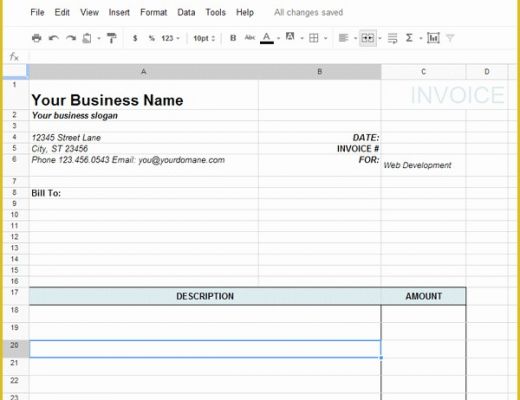Click the "City, ST 23456" cell
520x400 pixels.
coord(144,149)
